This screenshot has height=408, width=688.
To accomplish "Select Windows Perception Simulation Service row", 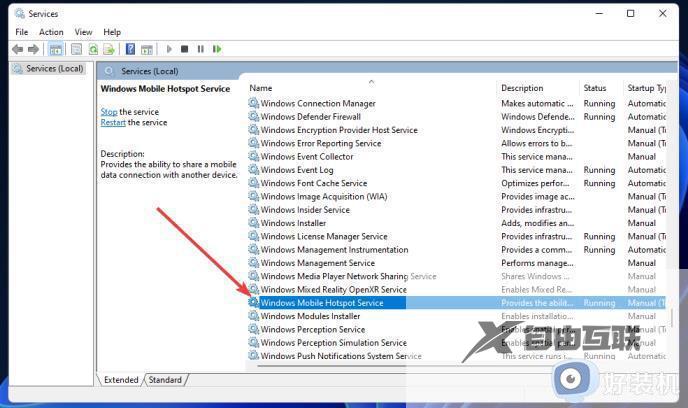I will (457, 343).
